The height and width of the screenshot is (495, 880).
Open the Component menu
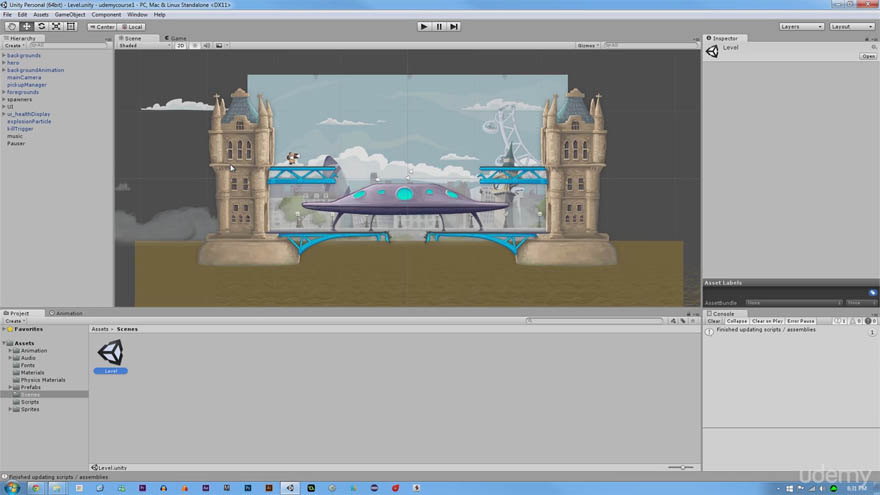pyautogui.click(x=106, y=15)
